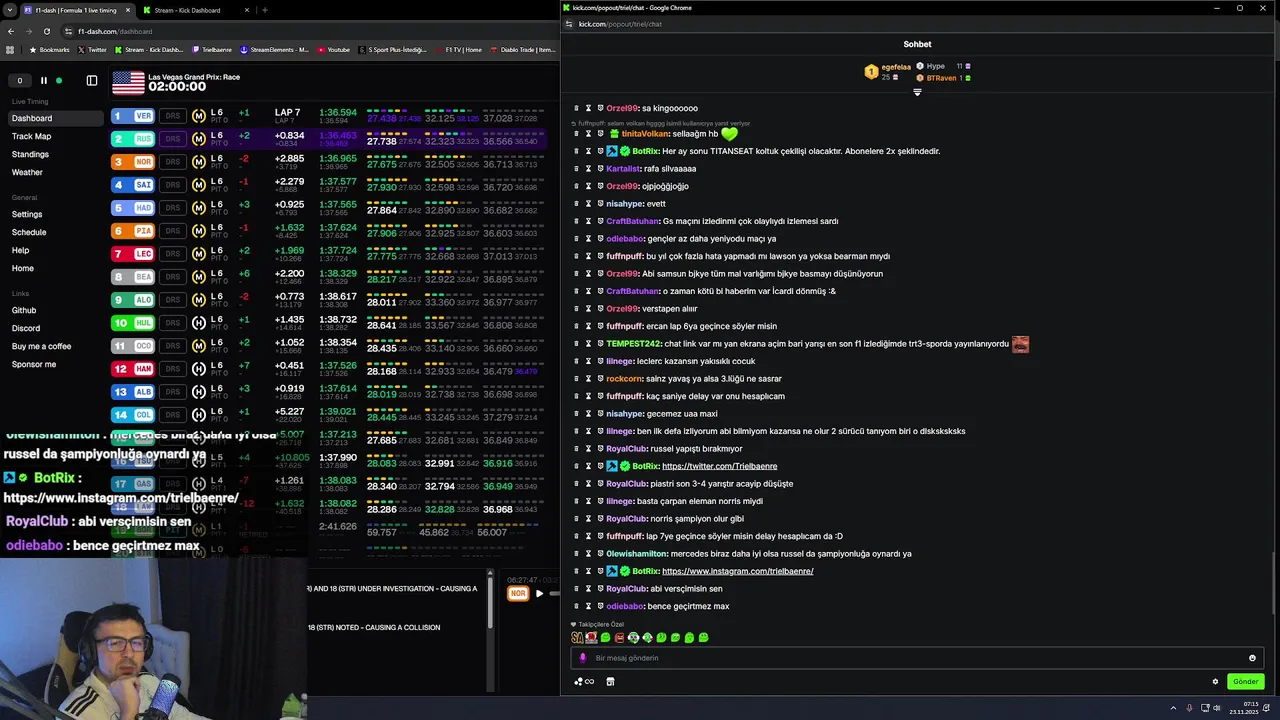Image resolution: width=1280 pixels, height=720 pixels.
Task: Open the Discord link
Action: (26, 328)
